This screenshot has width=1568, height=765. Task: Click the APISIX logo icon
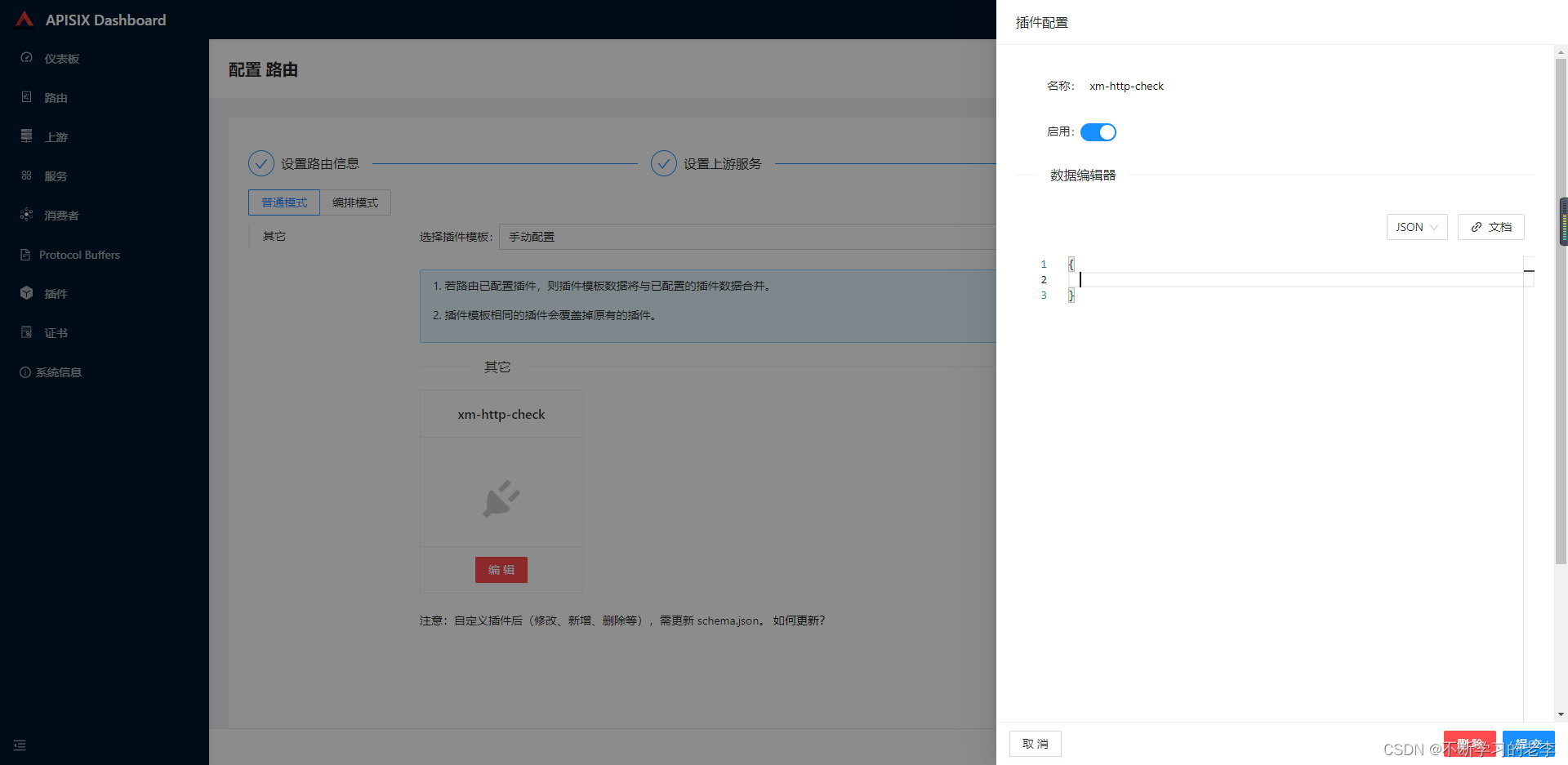point(24,19)
